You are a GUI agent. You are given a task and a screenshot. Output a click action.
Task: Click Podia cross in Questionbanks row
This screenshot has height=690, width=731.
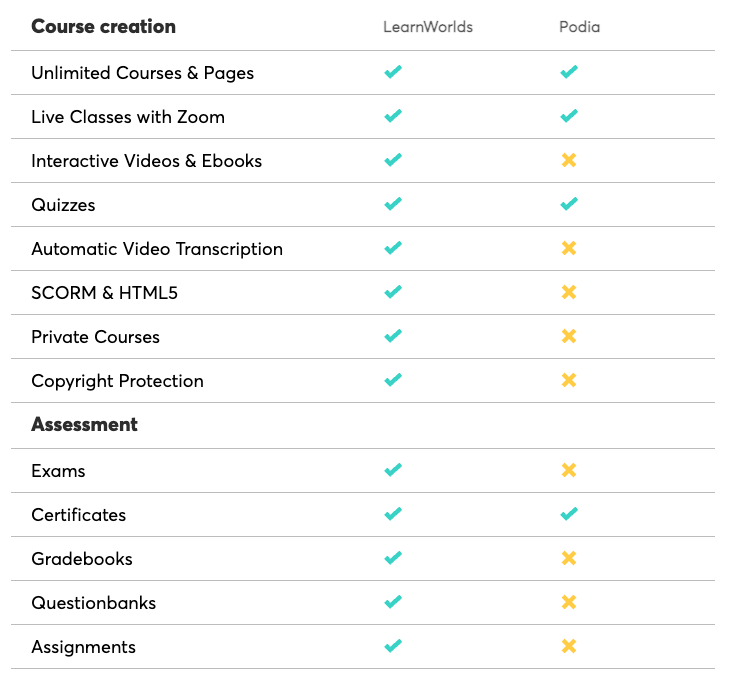click(569, 602)
